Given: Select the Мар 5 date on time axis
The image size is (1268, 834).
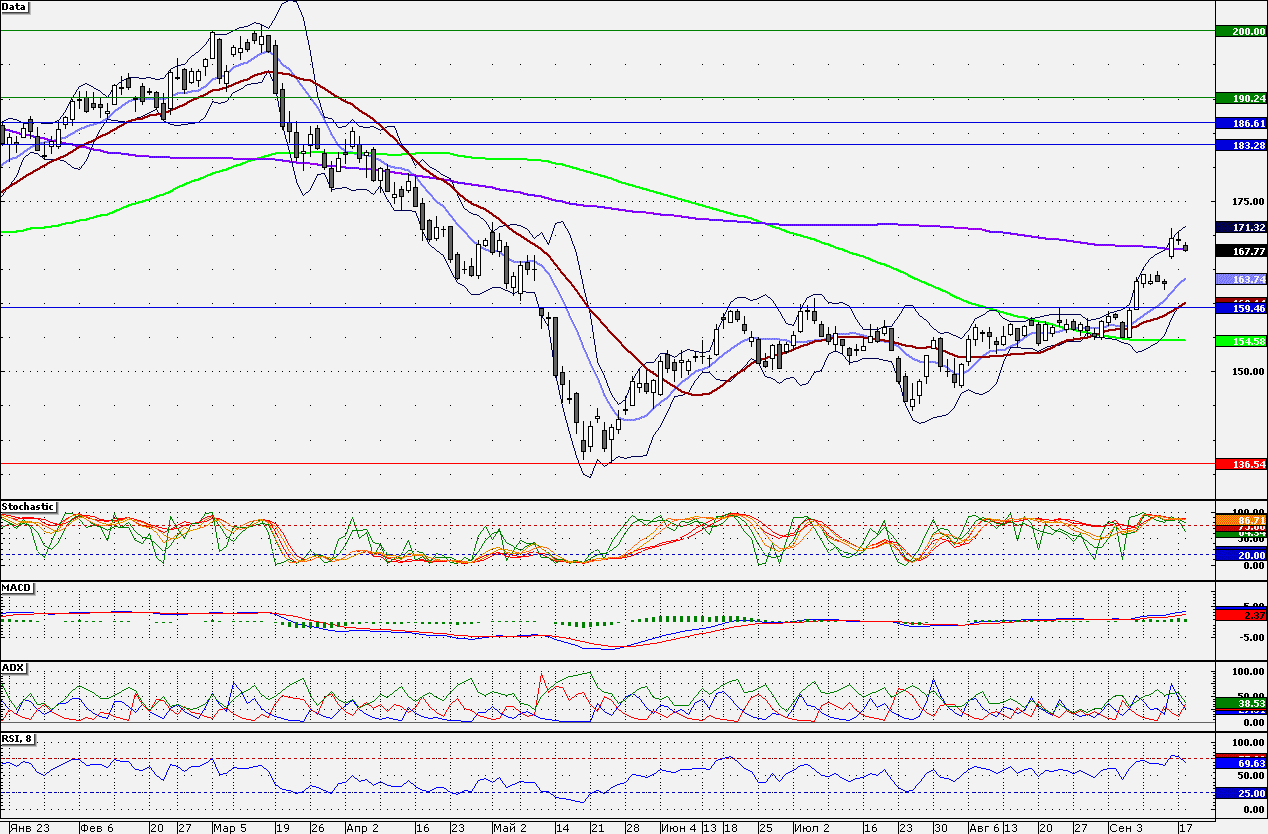Looking at the screenshot, I should pyautogui.click(x=229, y=828).
